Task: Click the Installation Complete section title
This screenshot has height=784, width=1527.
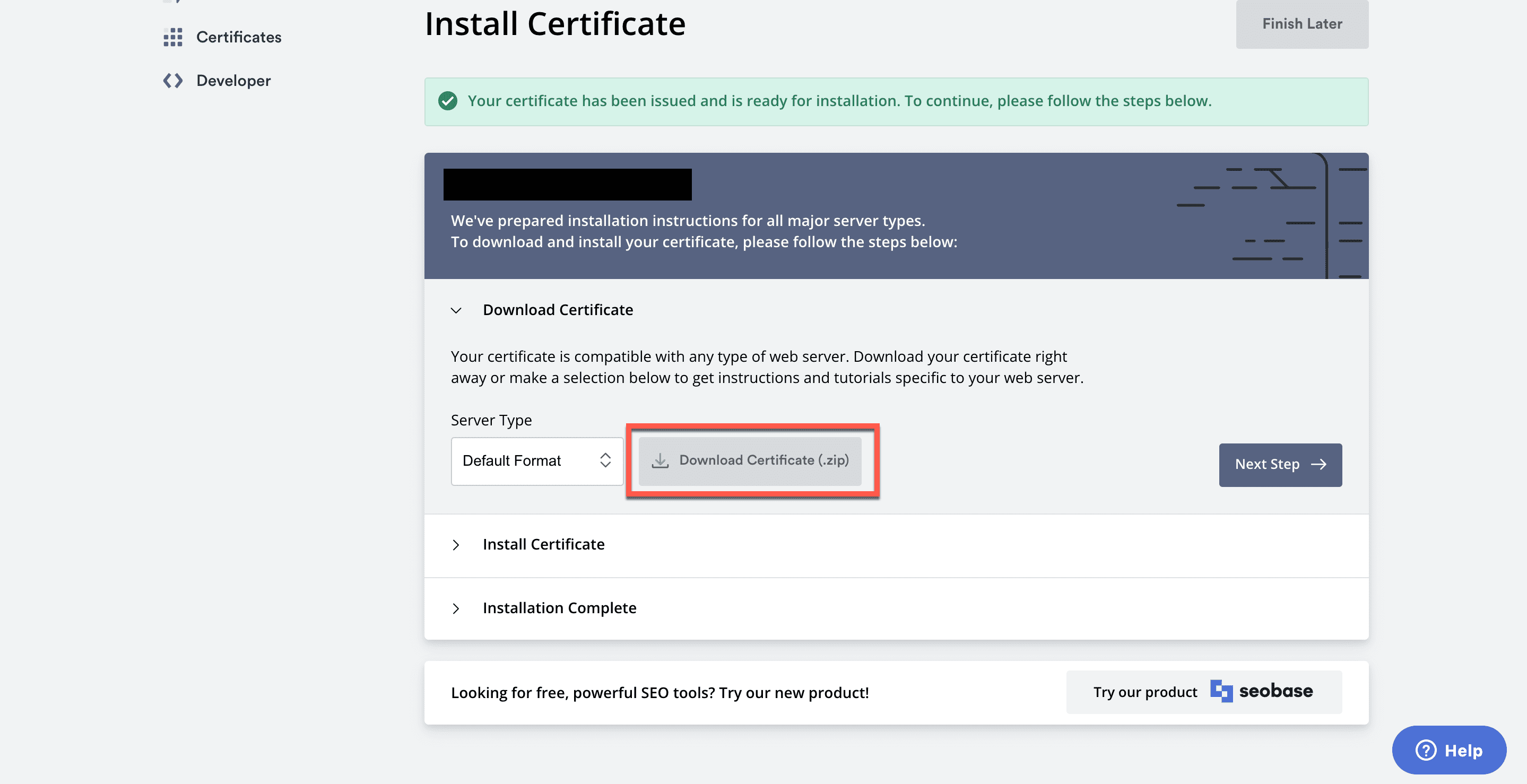Action: [559, 608]
